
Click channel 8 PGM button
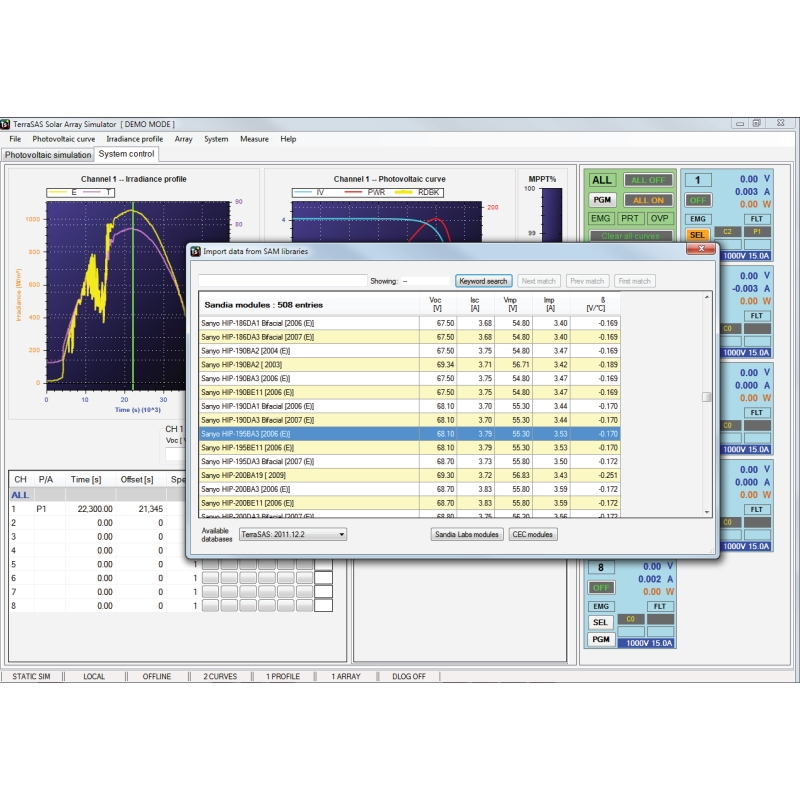600,639
